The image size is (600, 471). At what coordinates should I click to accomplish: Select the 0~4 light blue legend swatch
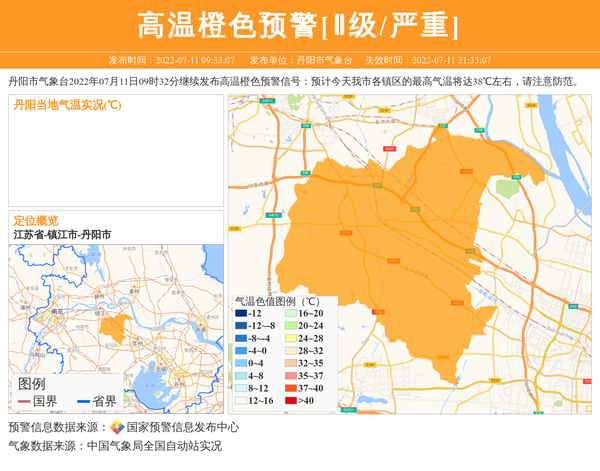coord(240,363)
